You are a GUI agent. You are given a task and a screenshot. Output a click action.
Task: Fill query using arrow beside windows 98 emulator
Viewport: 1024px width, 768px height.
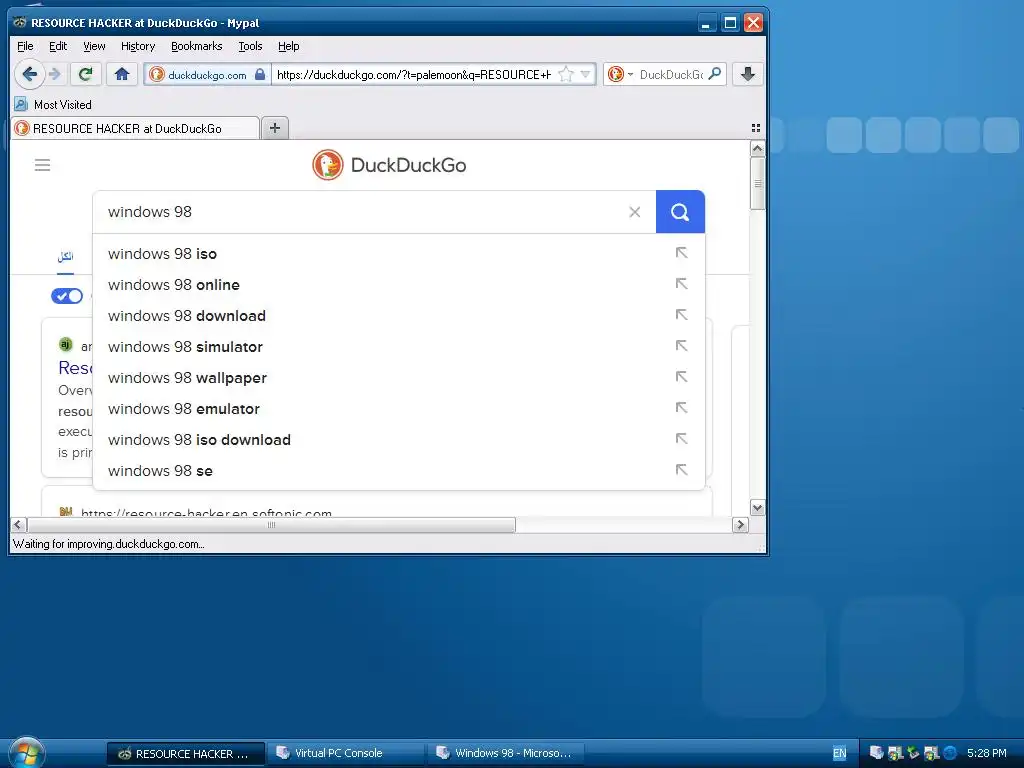681,408
